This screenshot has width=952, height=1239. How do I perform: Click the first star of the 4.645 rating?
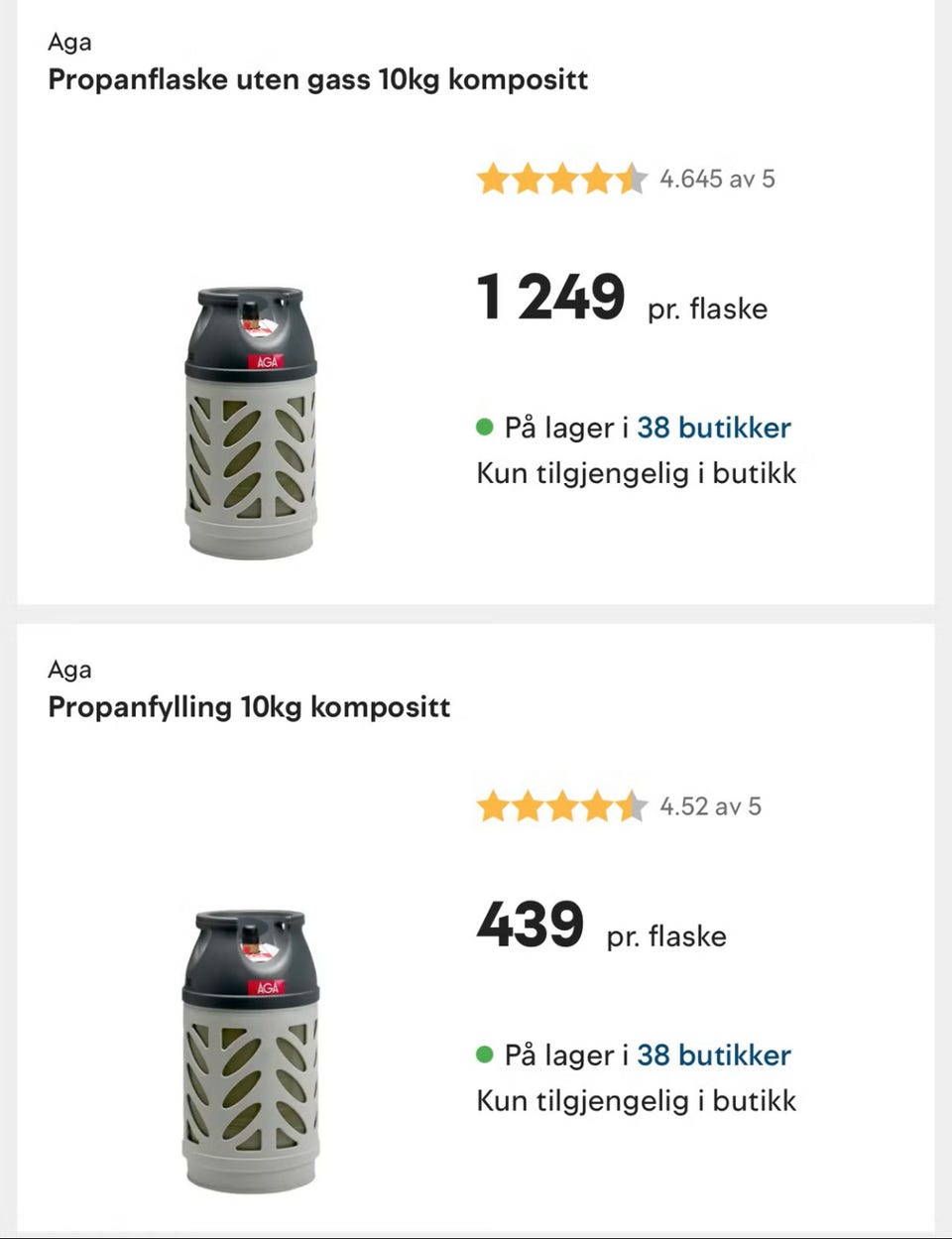click(493, 180)
